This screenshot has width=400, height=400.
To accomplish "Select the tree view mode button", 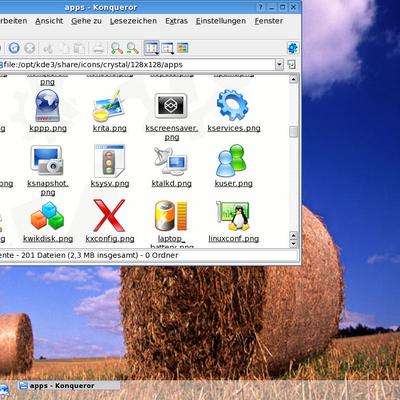I will pyautogui.click(x=167, y=48).
